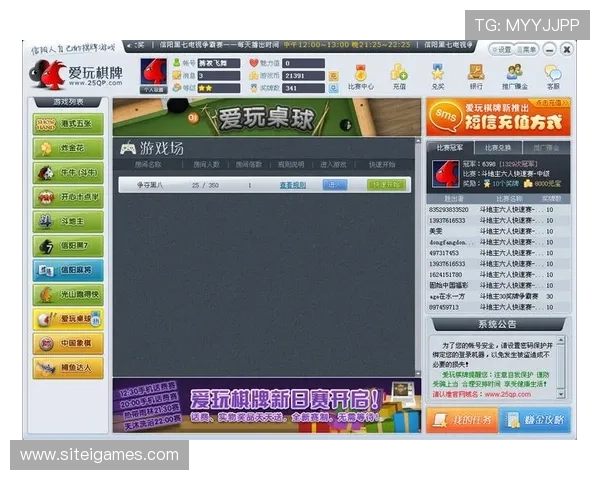Click scroll down arrow in 系统公告
The width and height of the screenshot is (600, 480).
561,394
